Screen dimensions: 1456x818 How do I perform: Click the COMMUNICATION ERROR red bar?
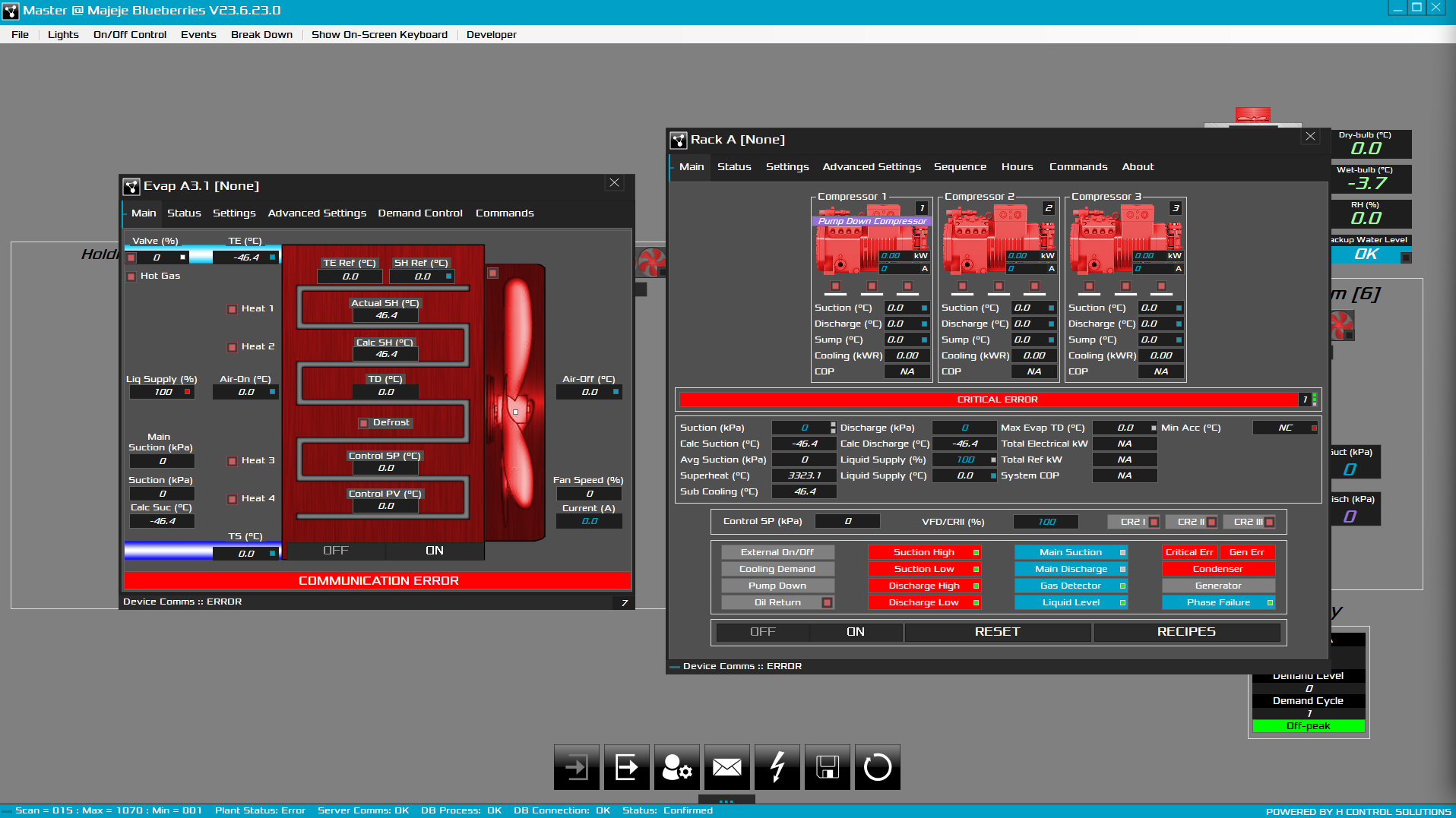click(x=378, y=581)
